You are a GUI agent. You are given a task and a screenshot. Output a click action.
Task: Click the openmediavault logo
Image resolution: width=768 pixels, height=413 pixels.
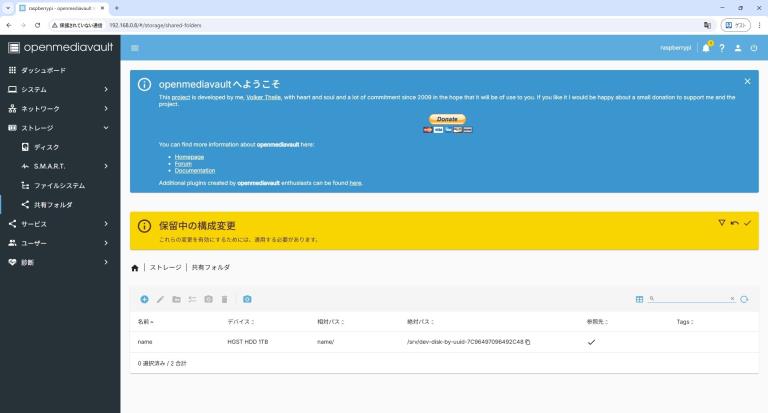point(60,47)
